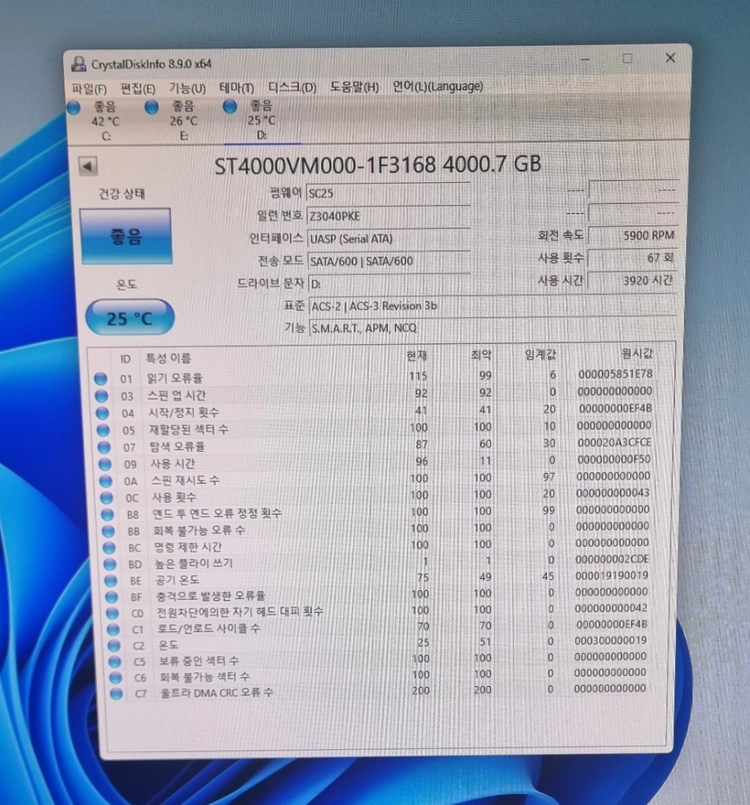Image resolution: width=750 pixels, height=805 pixels.
Task: Click the status dot for BE 공기 온도
Action: click(x=110, y=581)
